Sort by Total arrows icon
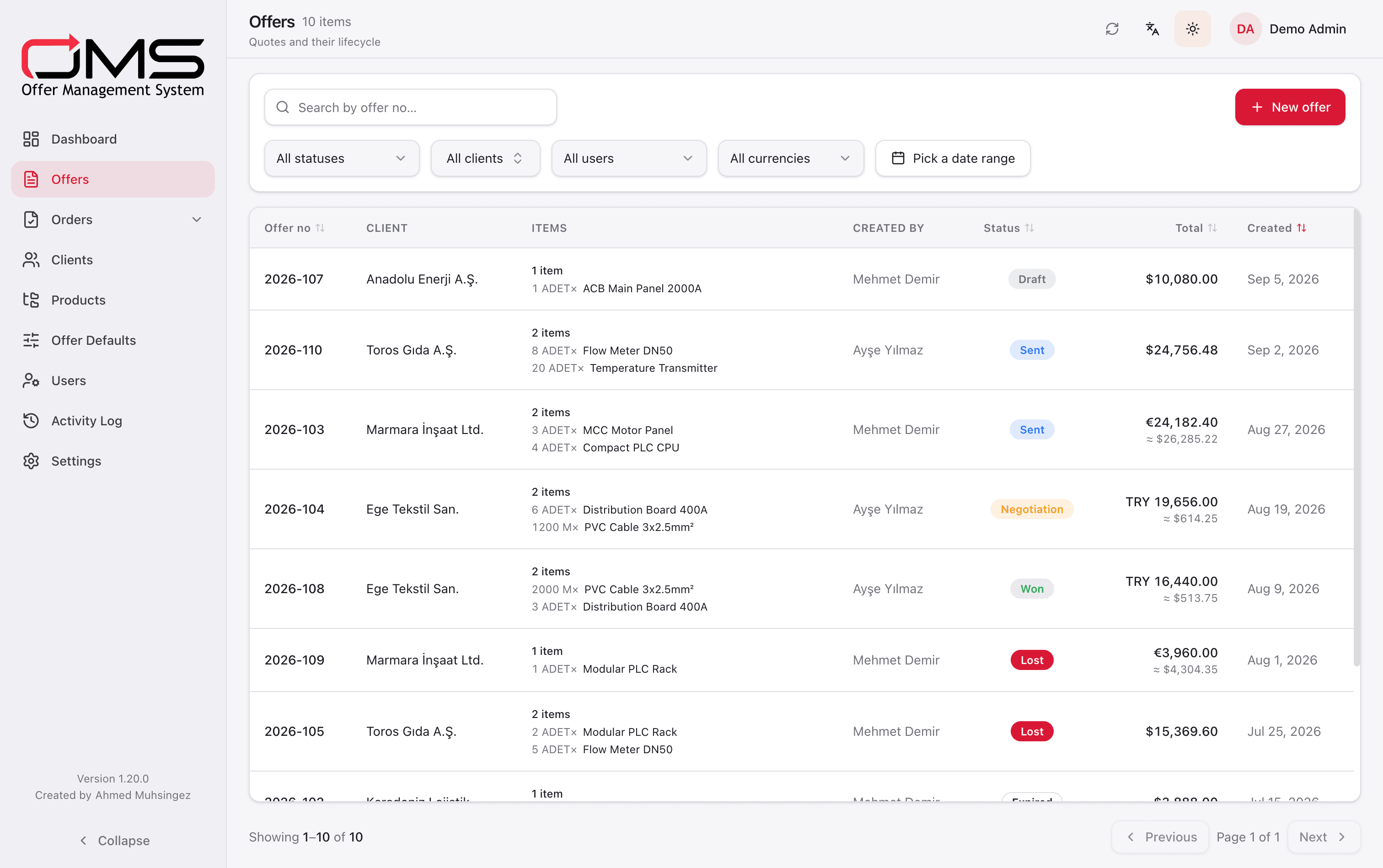The width and height of the screenshot is (1383, 868). tap(1212, 228)
